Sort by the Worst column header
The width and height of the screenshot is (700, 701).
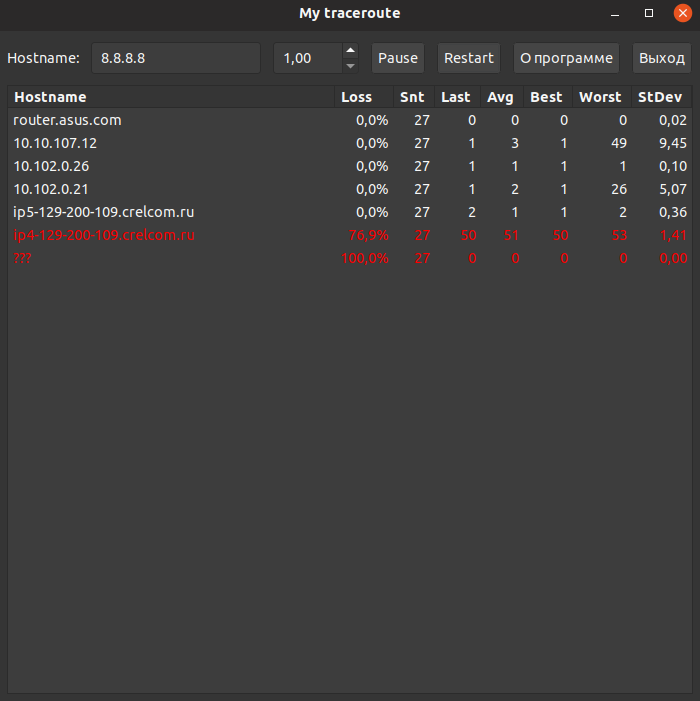tap(600, 97)
